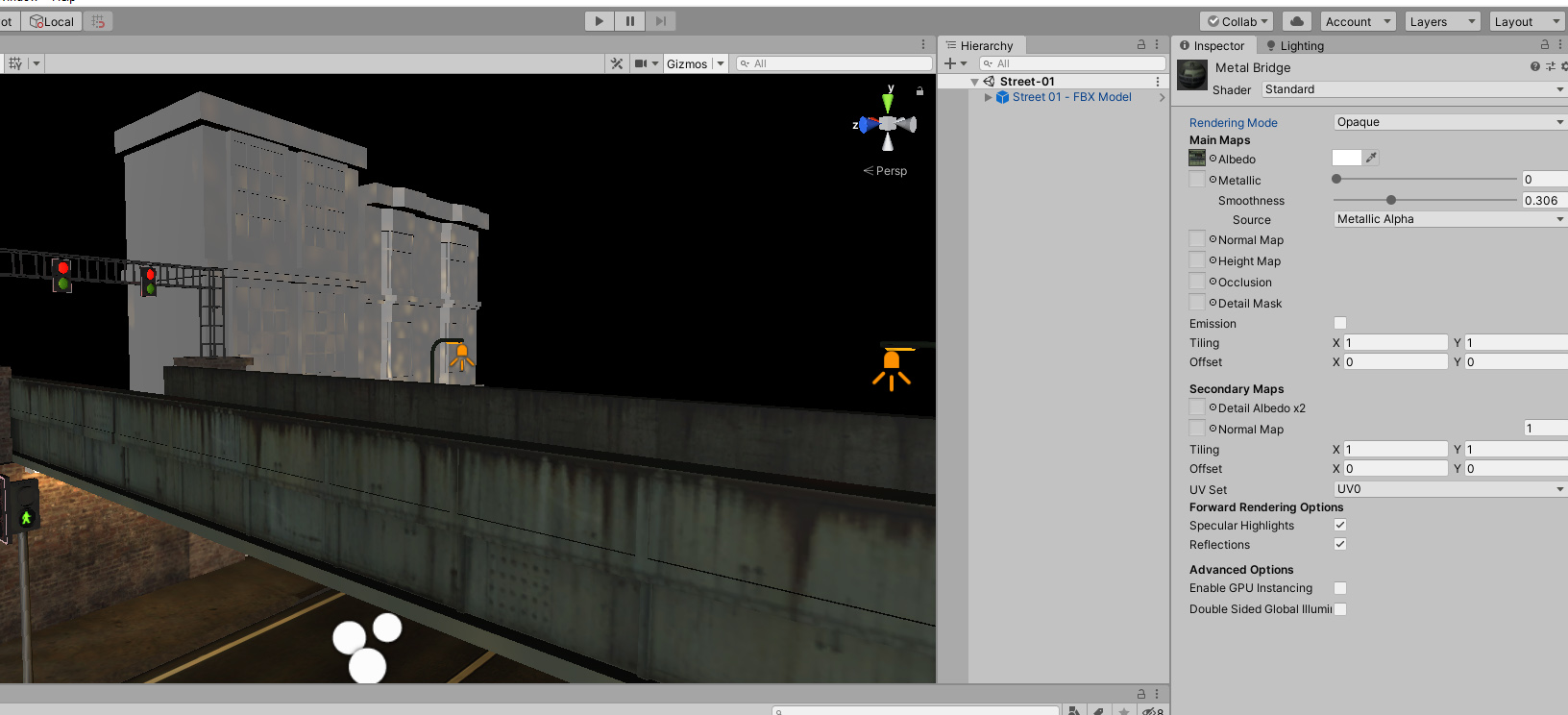This screenshot has height=715, width=1568.
Task: Open the material presets slider icon
Action: pos(1551,66)
